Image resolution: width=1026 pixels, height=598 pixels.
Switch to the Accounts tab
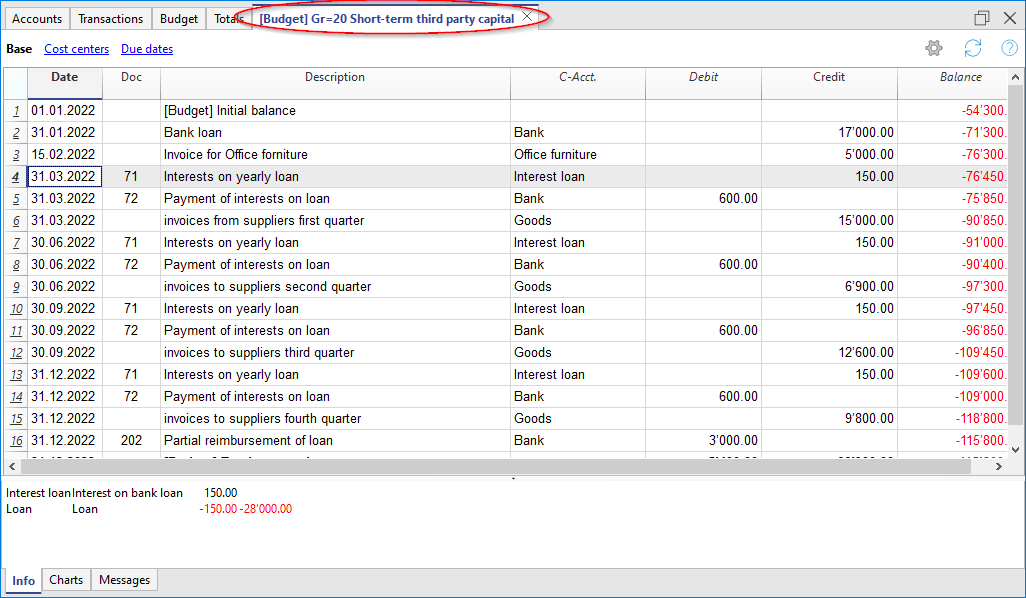tap(37, 19)
